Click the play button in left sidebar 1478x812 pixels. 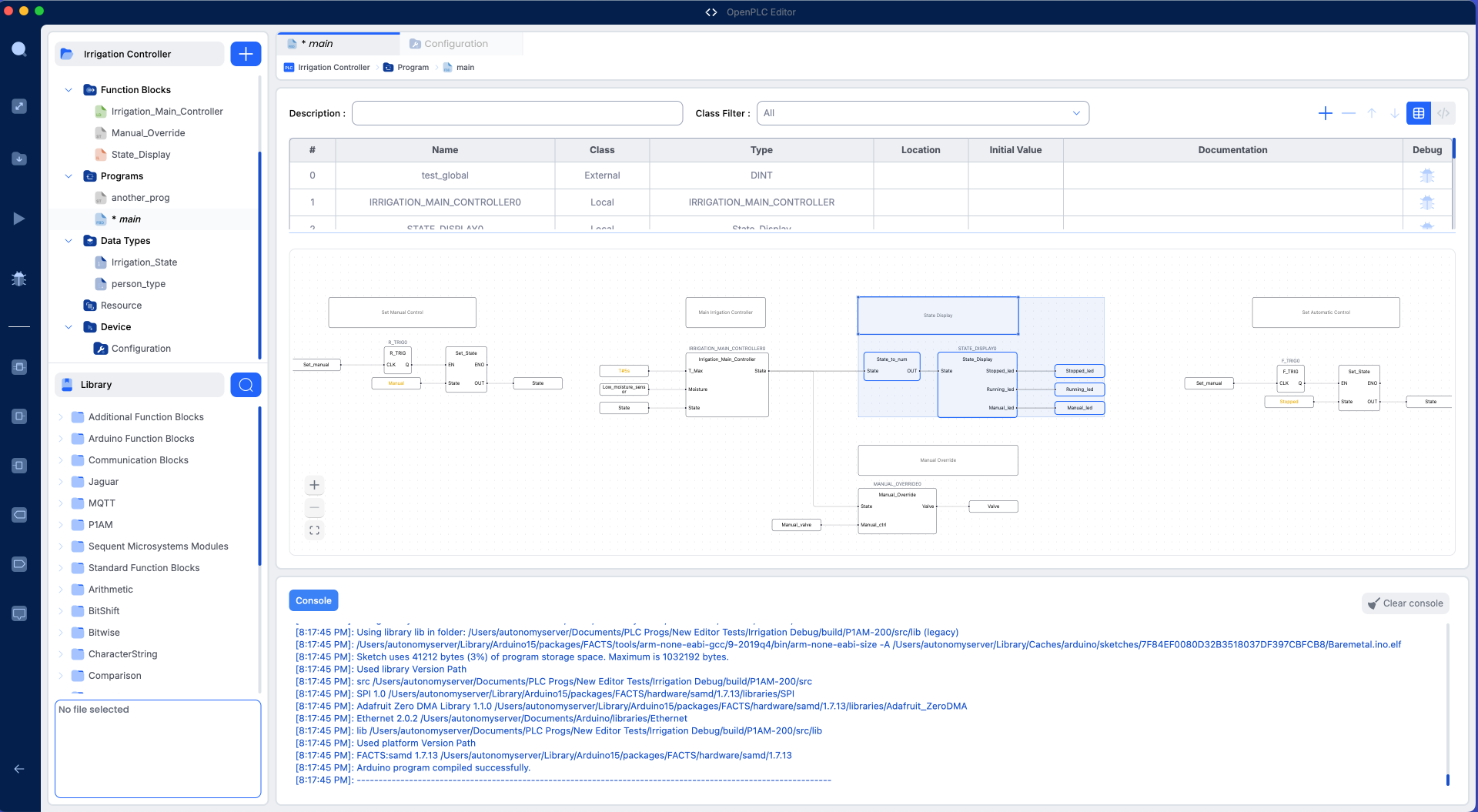pos(19,219)
